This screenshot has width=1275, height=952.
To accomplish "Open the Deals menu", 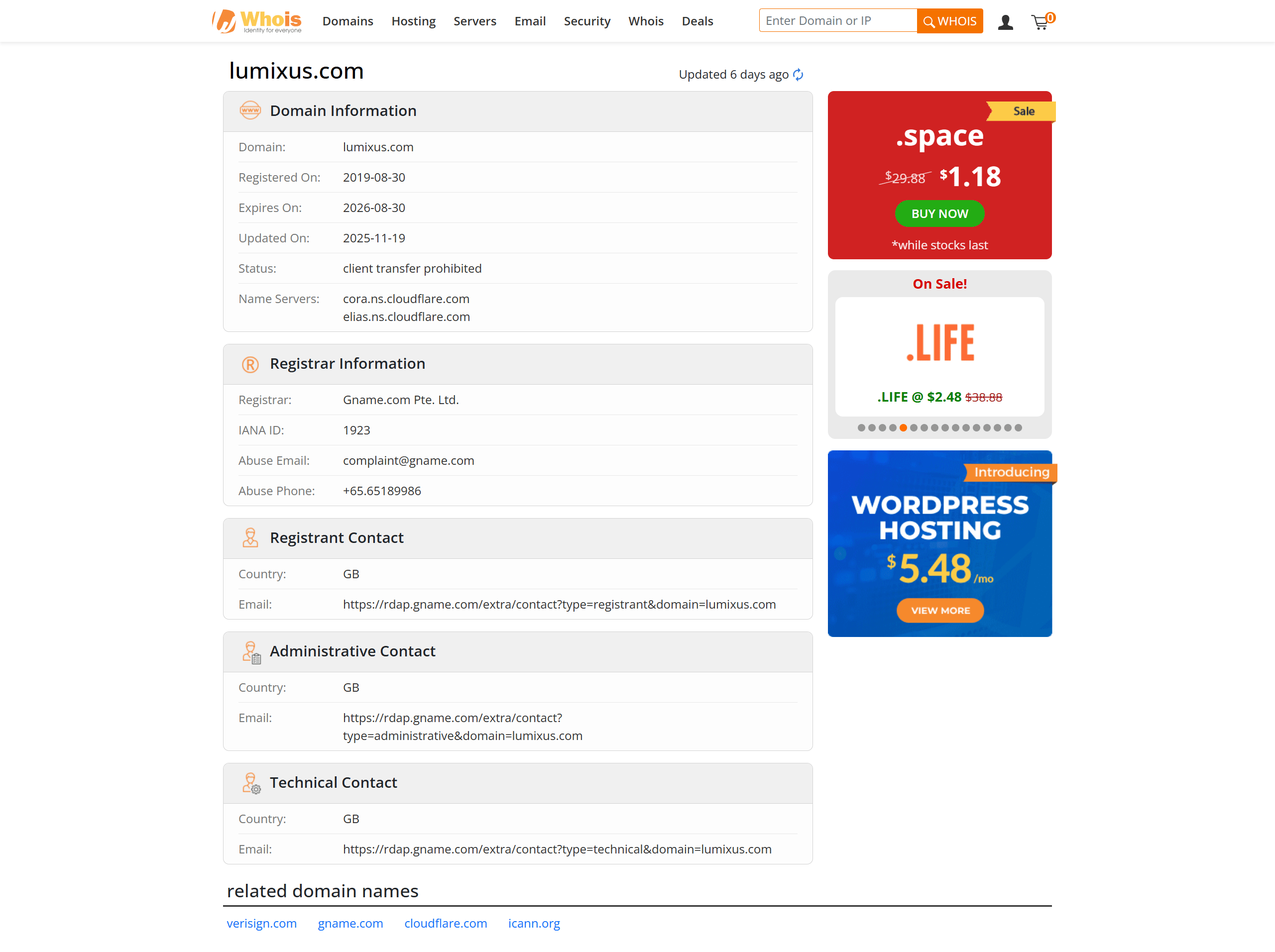I will tap(697, 21).
